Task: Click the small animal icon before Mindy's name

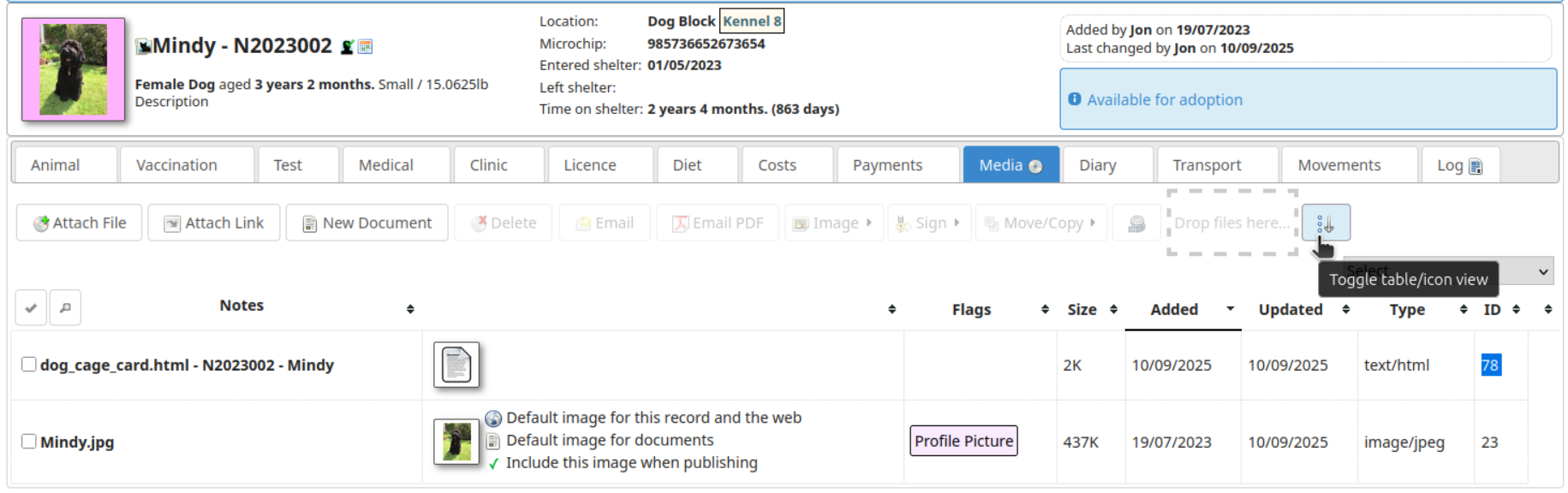Action: (x=143, y=47)
